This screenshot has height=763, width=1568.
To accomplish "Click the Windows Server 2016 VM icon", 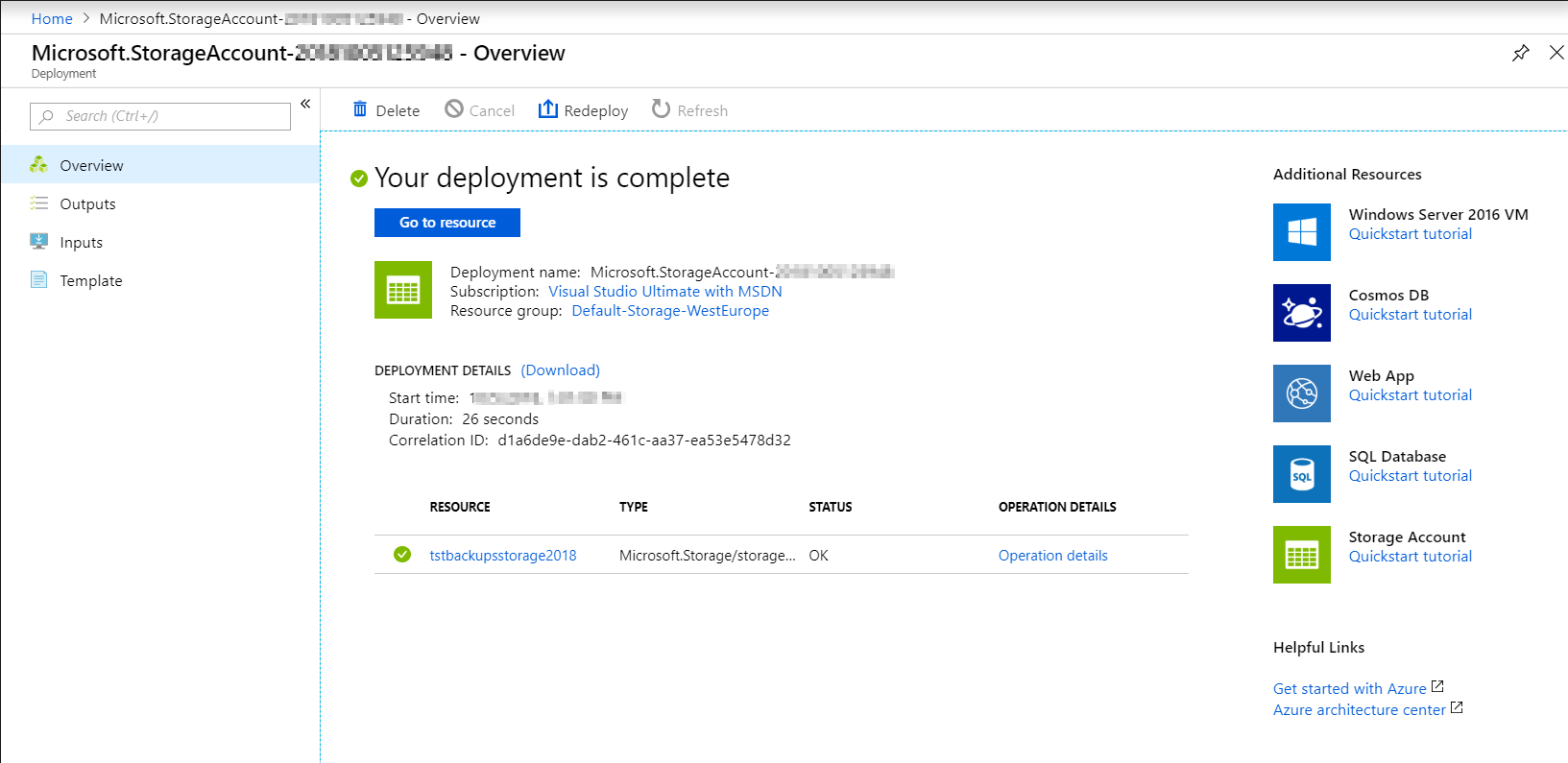I will pos(1302,232).
